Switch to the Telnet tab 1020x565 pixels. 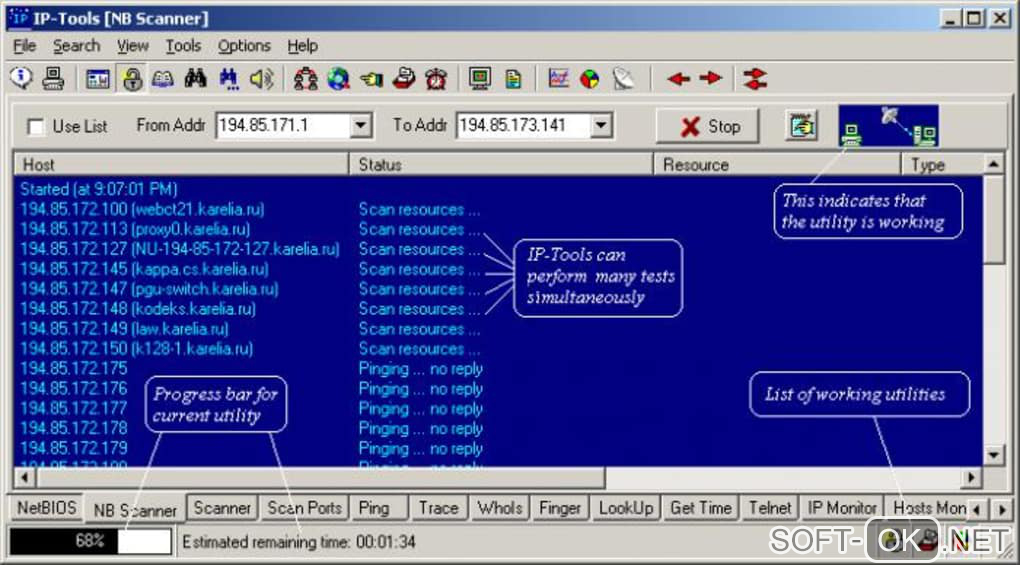(x=770, y=508)
